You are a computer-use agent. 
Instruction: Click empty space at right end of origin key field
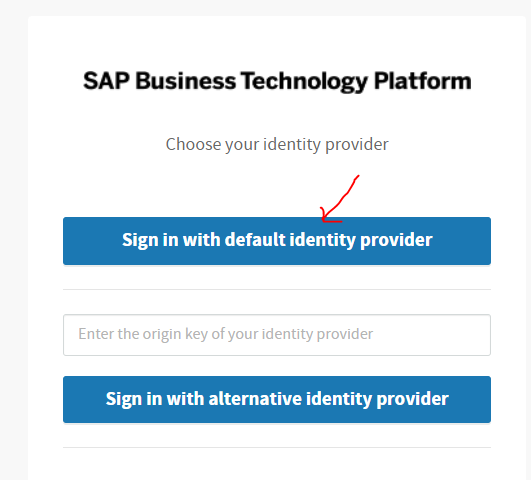(x=440, y=335)
